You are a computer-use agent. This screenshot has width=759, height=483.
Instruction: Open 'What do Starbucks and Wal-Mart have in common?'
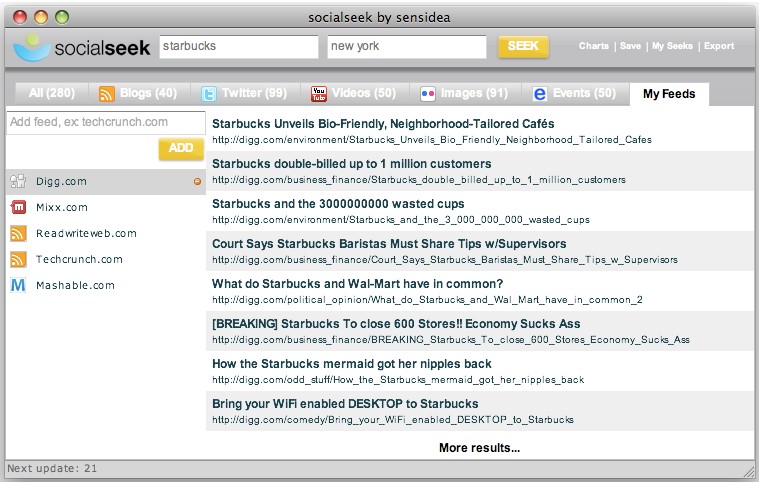coord(357,284)
